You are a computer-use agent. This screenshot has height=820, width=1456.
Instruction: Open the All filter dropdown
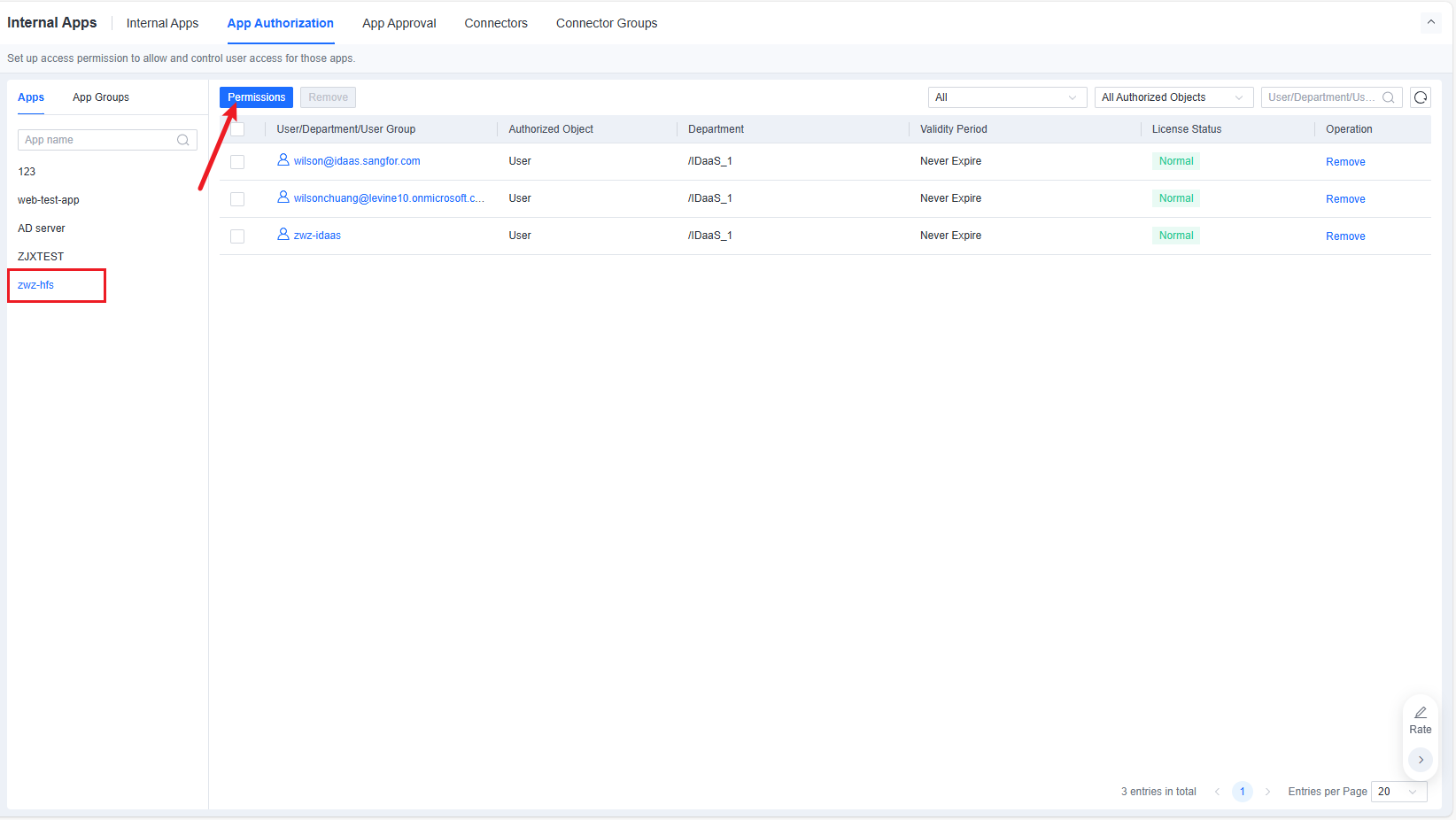point(1007,97)
